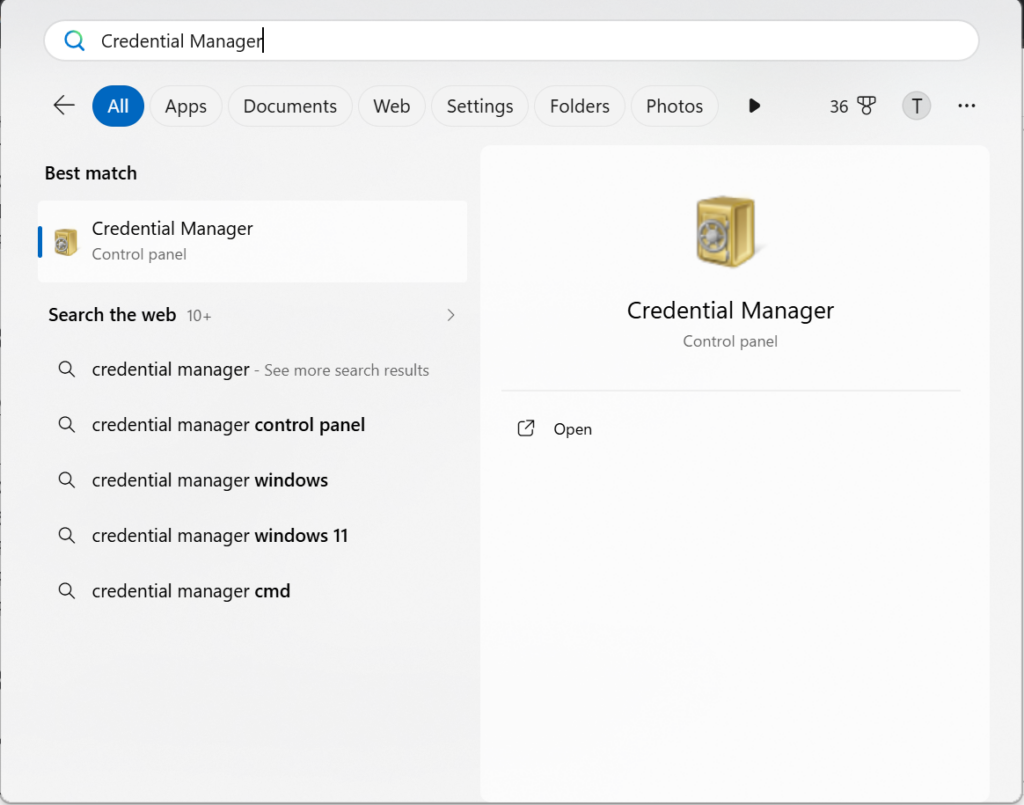
Task: Click magnifier icon beside 'credential manager windows 11'
Action: point(67,536)
